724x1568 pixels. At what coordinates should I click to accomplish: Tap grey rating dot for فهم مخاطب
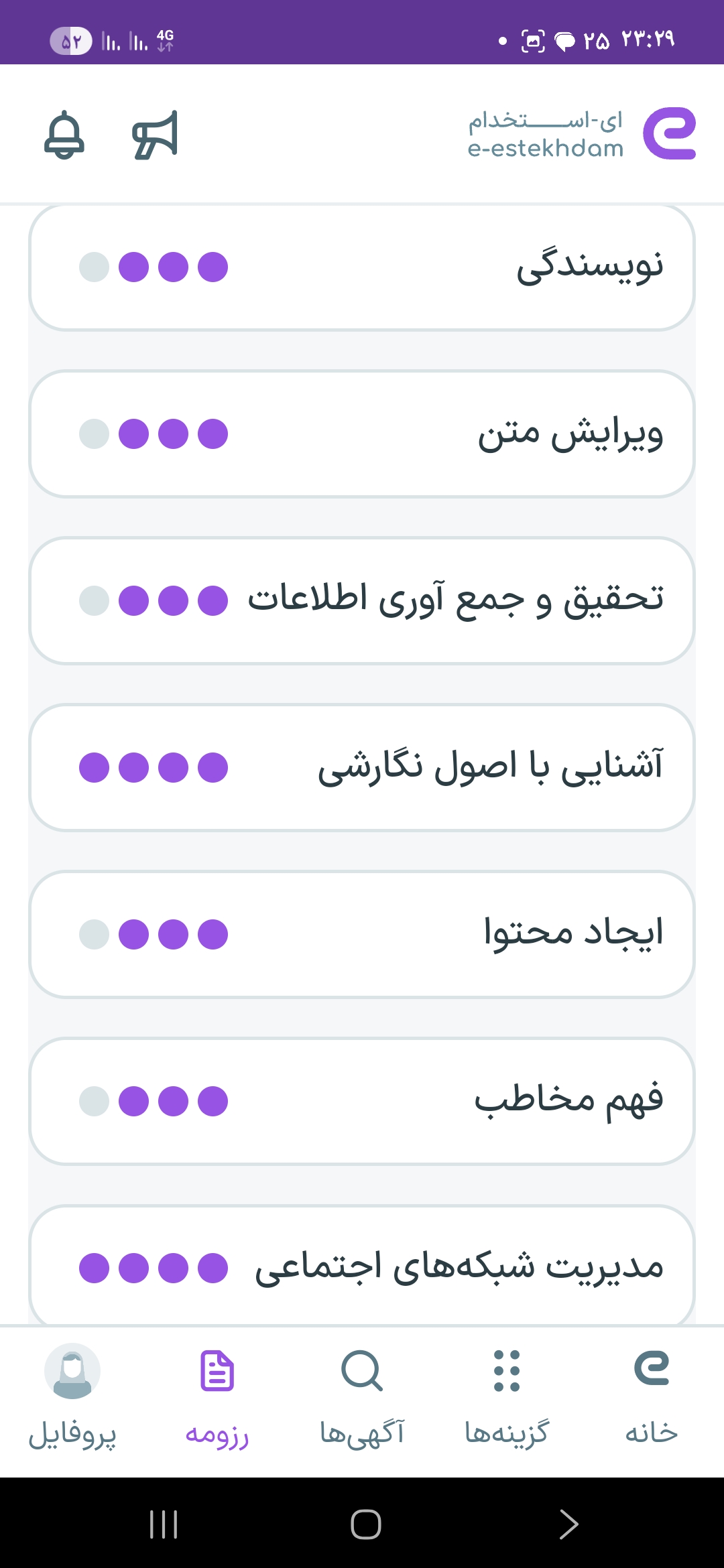pyautogui.click(x=94, y=1101)
